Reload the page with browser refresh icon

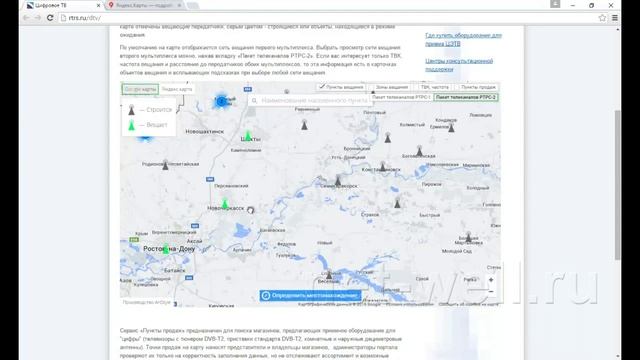50,18
